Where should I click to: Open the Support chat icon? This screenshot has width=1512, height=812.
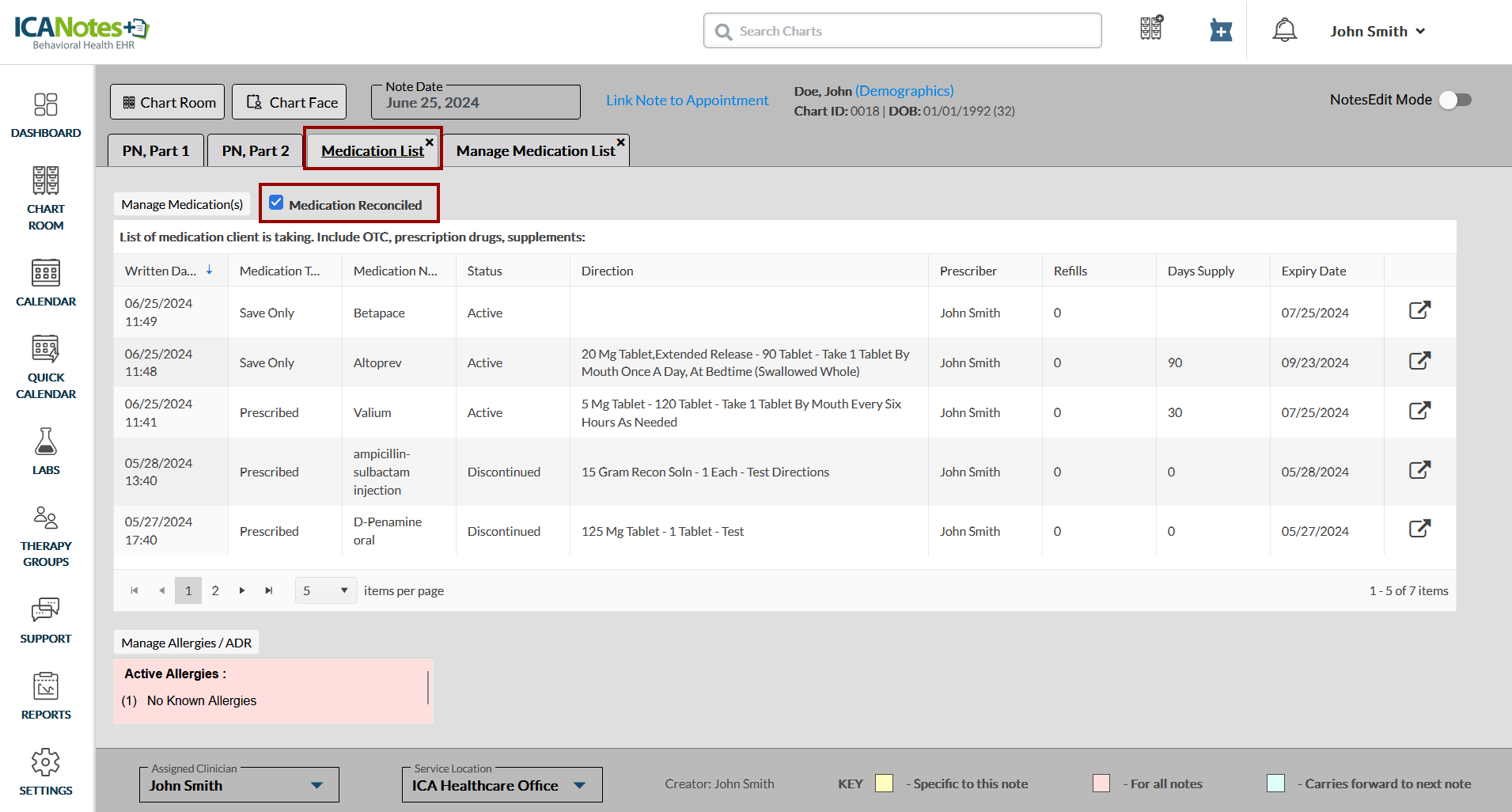pyautogui.click(x=46, y=610)
